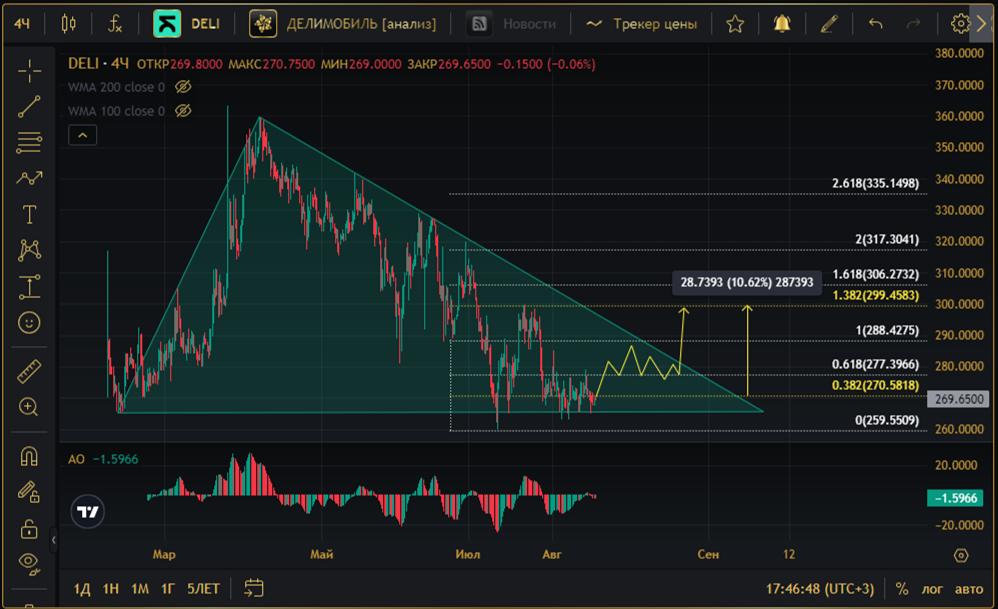Undo the last action
Image resolution: width=998 pixels, height=609 pixels.
click(x=876, y=24)
